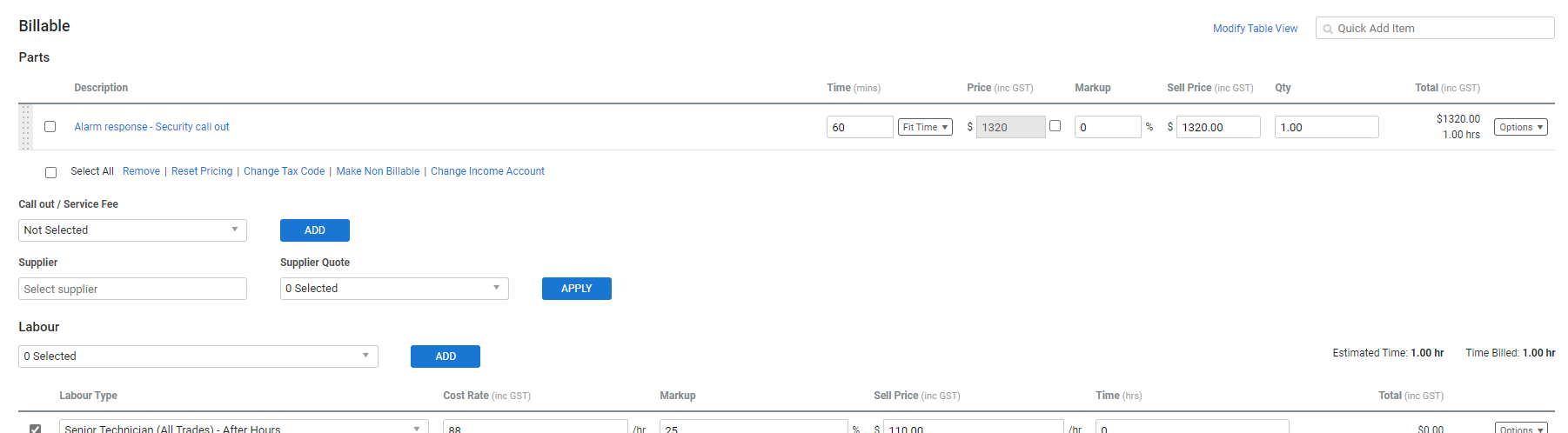Click the drag handle of Alarm response row
Viewport: 1568px width, 433px height.
(25, 127)
